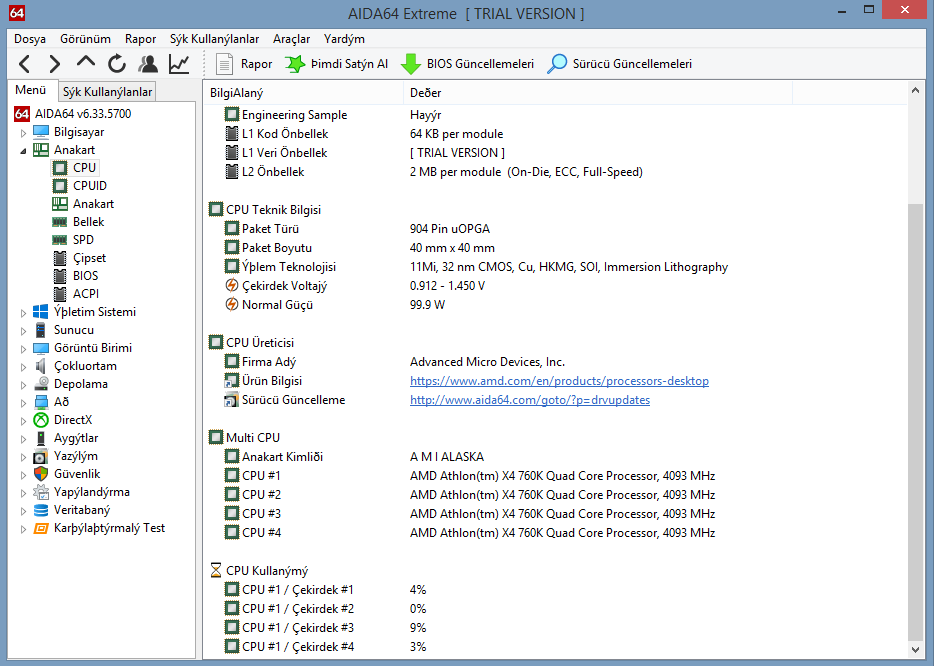Click the BilgiAlaný column header
Viewport: 934px width, 666px height.
[303, 93]
